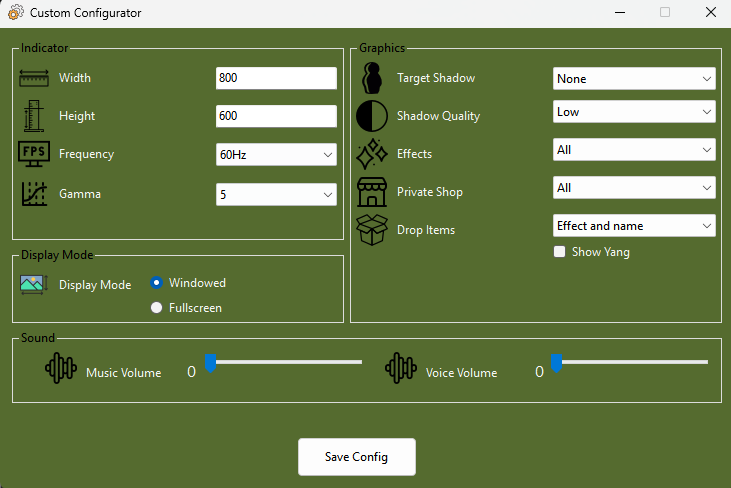Select the Windowed display mode

[x=157, y=283]
